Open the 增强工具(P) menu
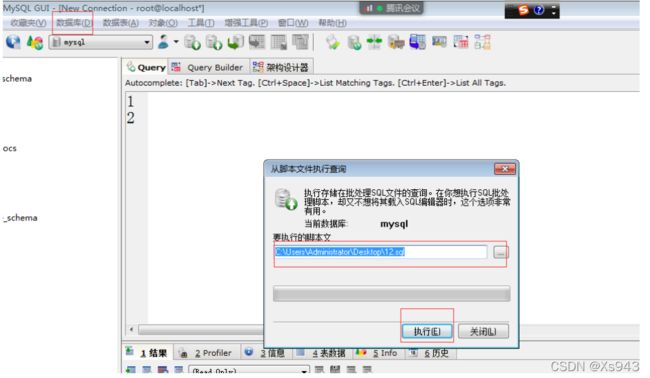This screenshot has width=650, height=378. point(246,23)
